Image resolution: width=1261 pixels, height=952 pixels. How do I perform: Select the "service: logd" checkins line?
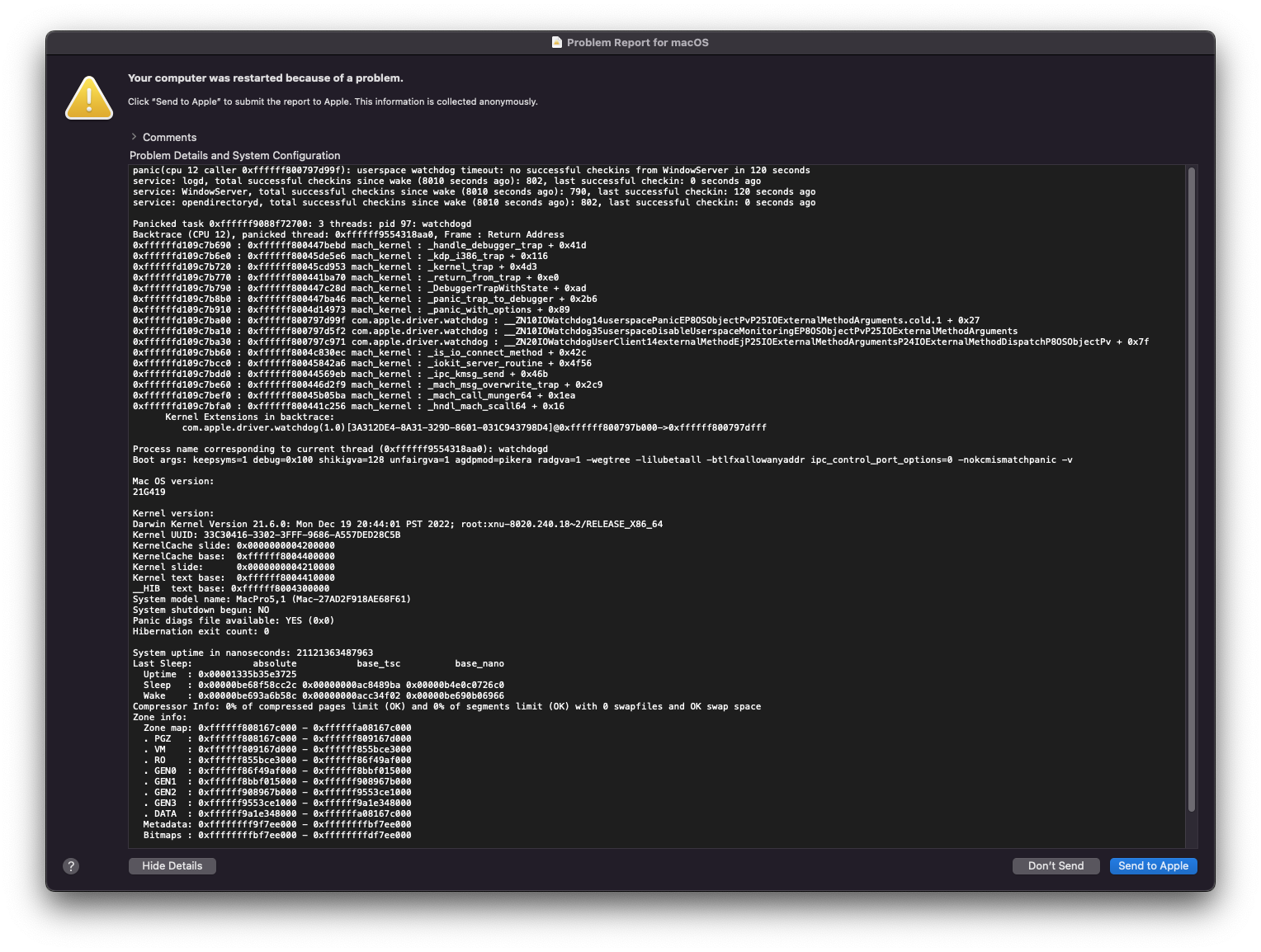click(446, 181)
